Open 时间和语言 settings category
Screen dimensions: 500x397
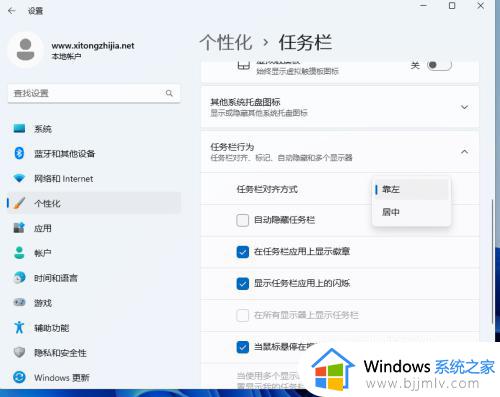94,278
